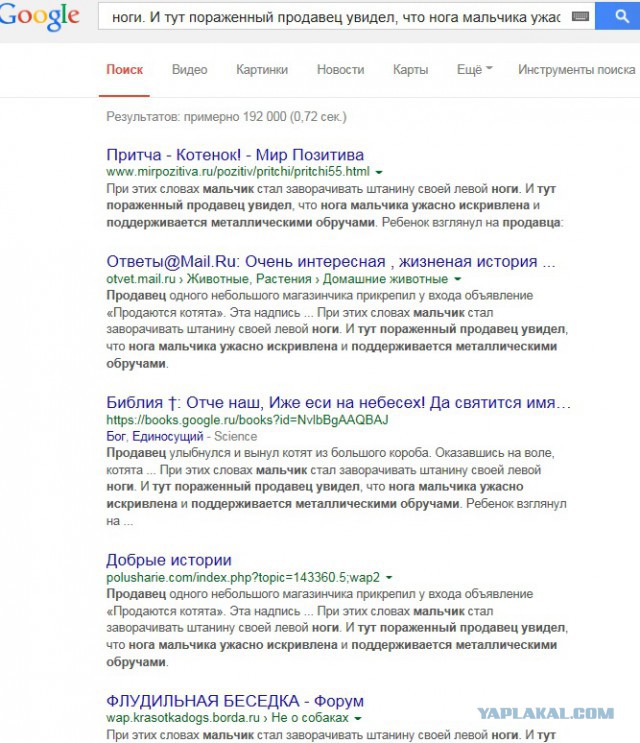Open Инструменты поиска
Screen dimensions: 640x743
[x=577, y=70]
